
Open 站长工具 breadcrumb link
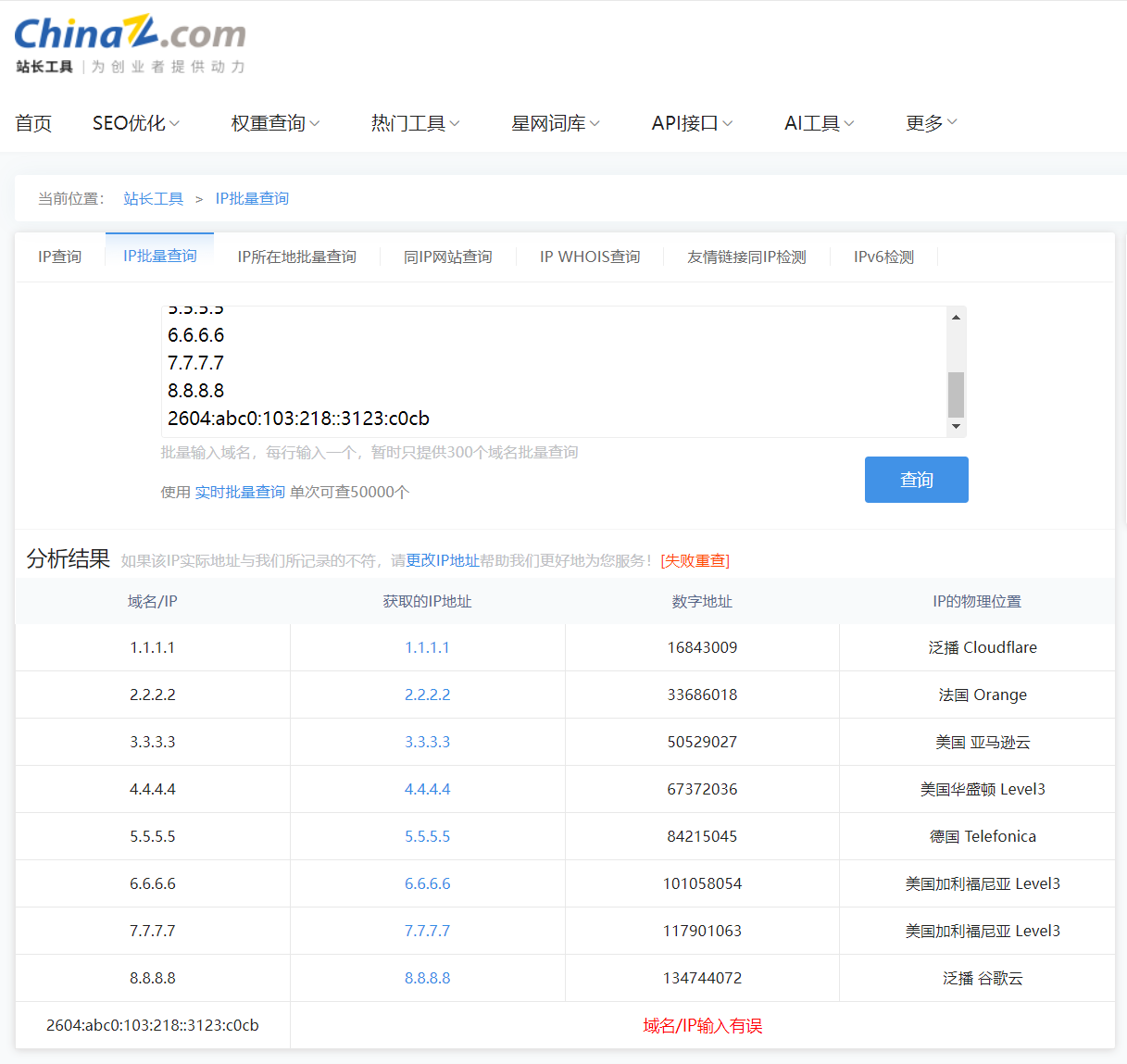154,199
